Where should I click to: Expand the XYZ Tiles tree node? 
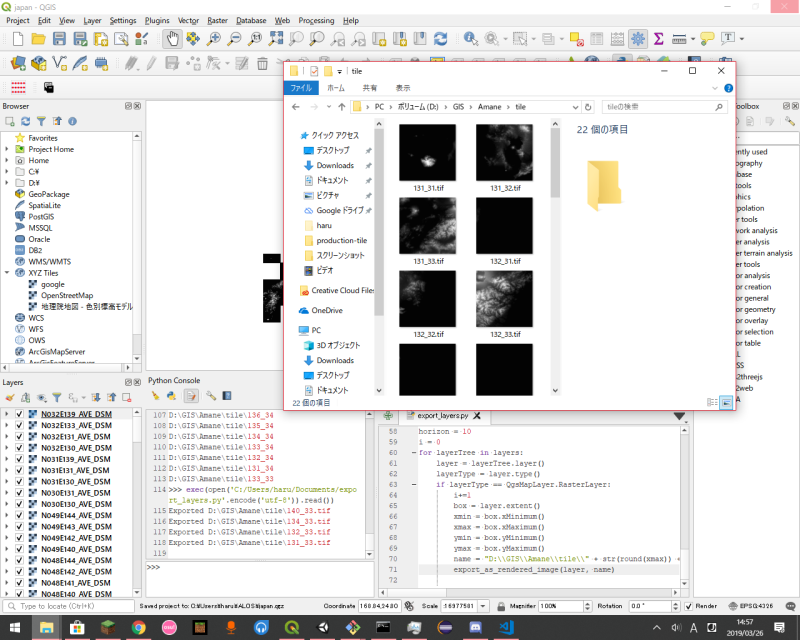(x=7, y=272)
